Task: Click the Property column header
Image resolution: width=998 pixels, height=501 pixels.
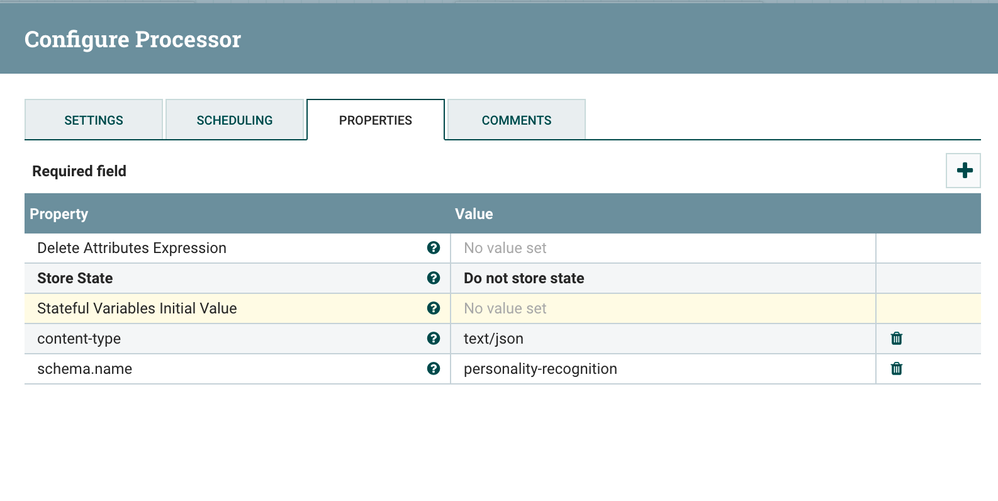Action: point(59,214)
